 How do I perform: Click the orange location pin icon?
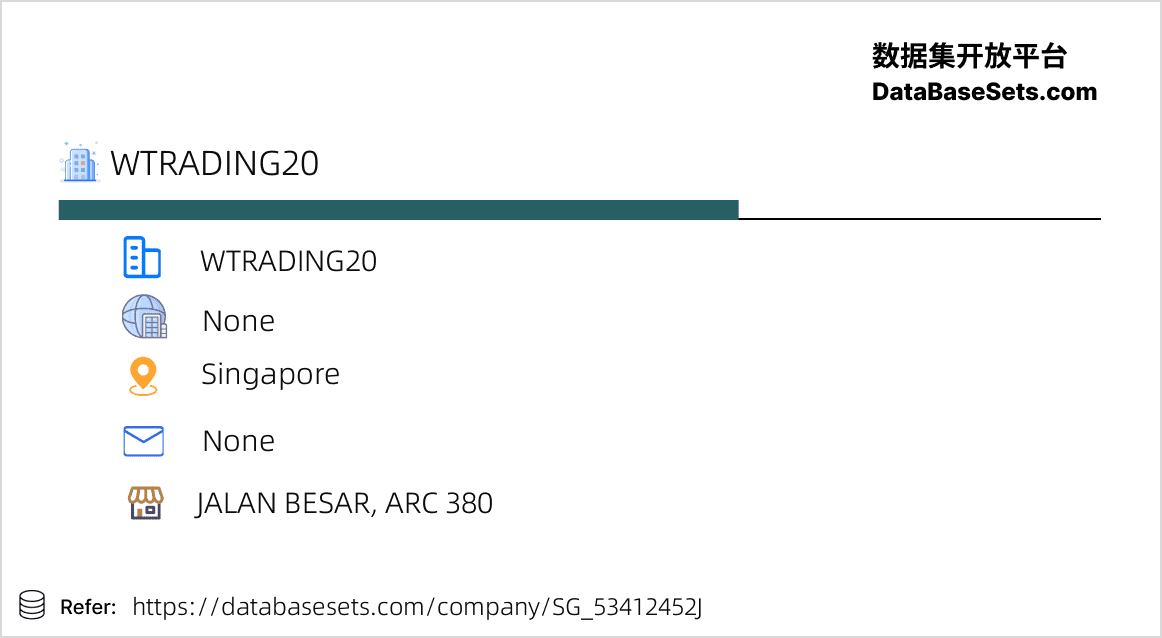[x=143, y=376]
